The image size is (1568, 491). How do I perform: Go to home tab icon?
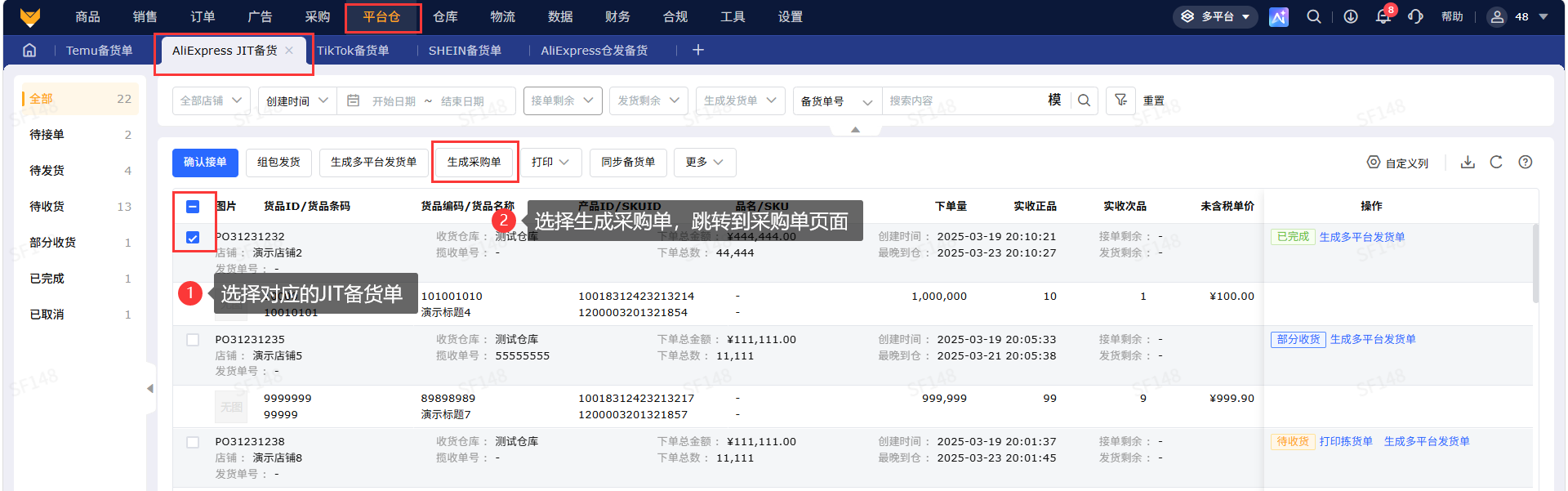(29, 51)
